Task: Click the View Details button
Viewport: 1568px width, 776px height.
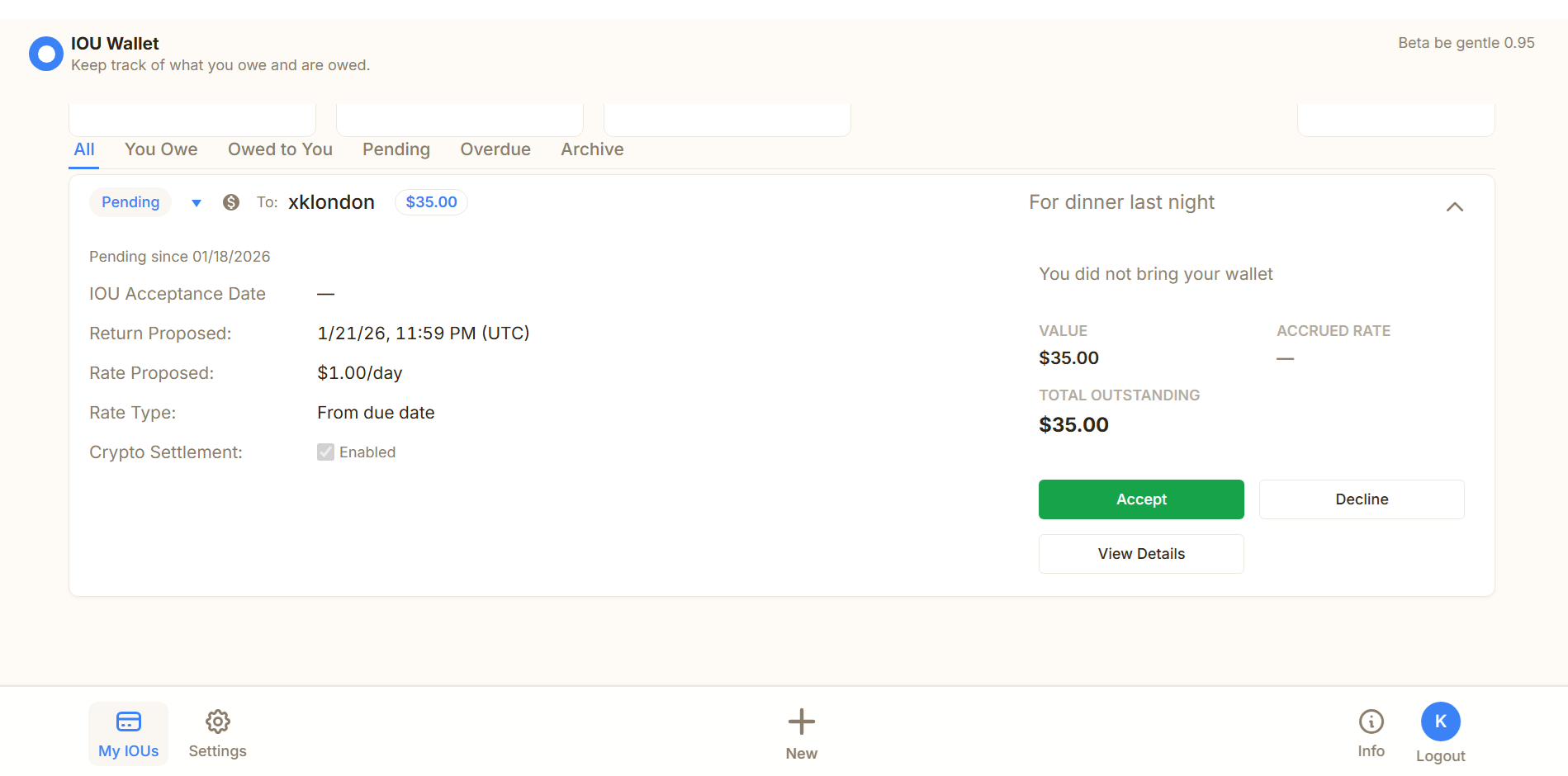Action: (1140, 553)
